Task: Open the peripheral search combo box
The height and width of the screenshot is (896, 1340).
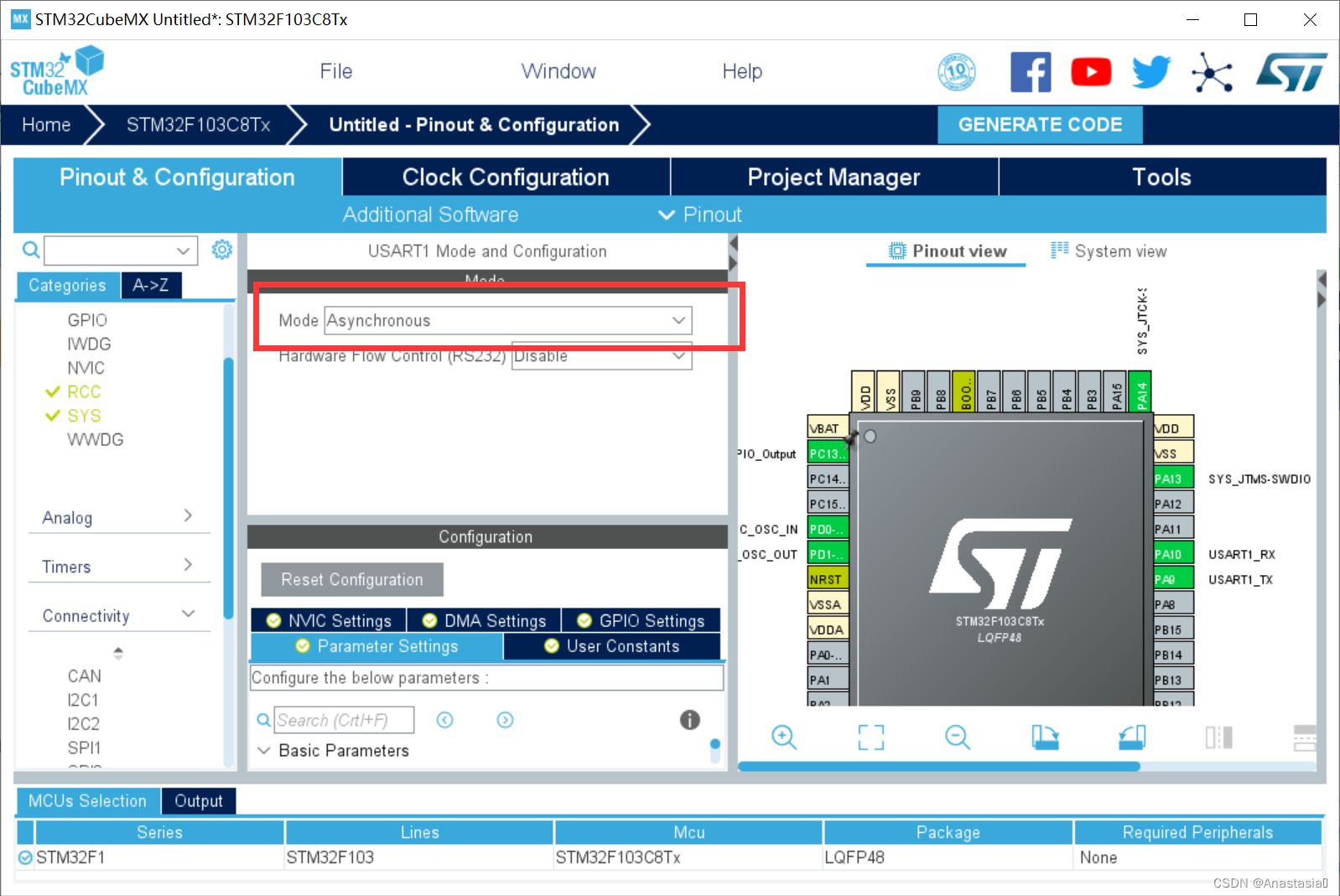Action: click(x=121, y=250)
